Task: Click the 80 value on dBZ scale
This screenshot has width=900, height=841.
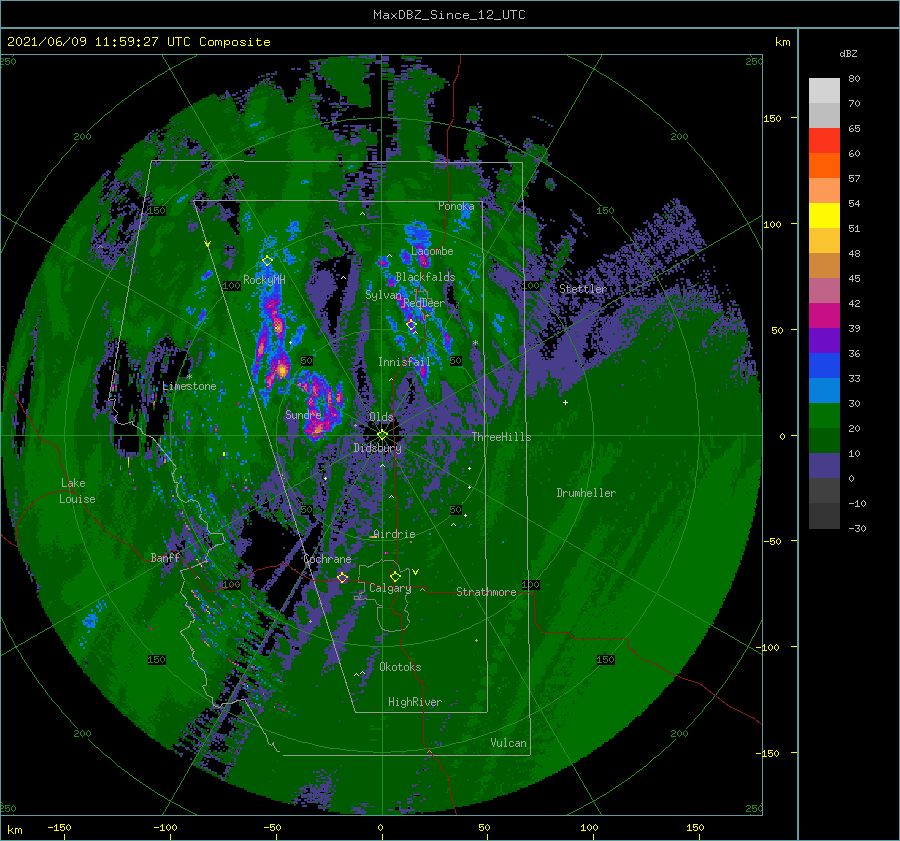Action: pyautogui.click(x=854, y=79)
